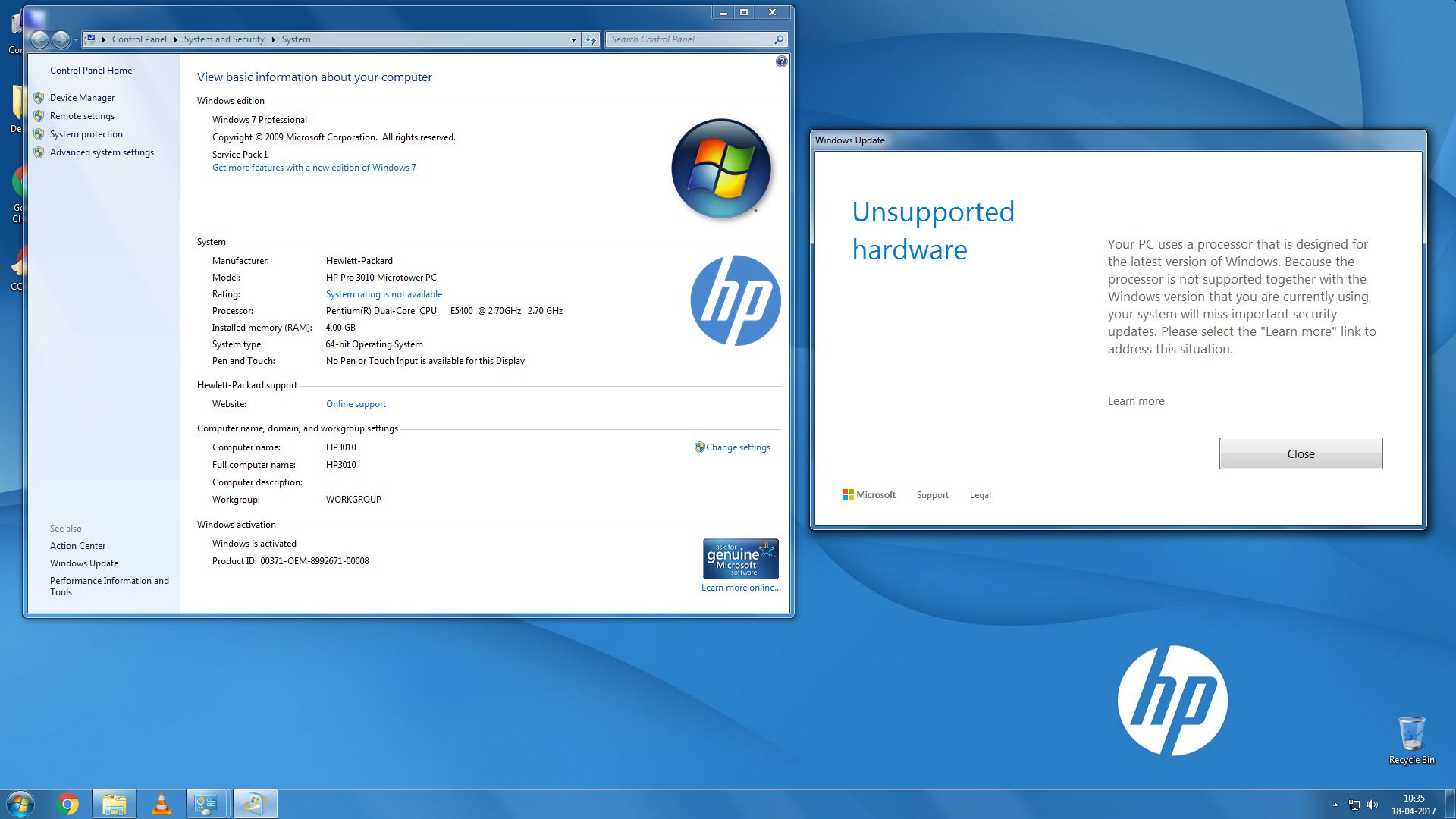1456x819 pixels.
Task: Click the refresh button beside address bar
Action: pyautogui.click(x=591, y=39)
